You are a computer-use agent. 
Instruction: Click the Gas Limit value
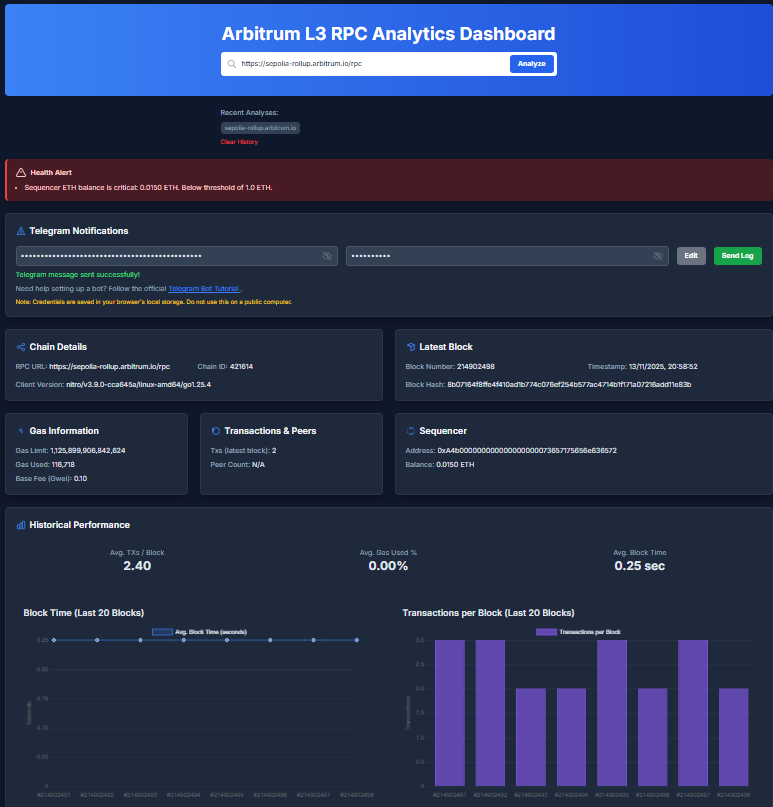click(x=87, y=450)
